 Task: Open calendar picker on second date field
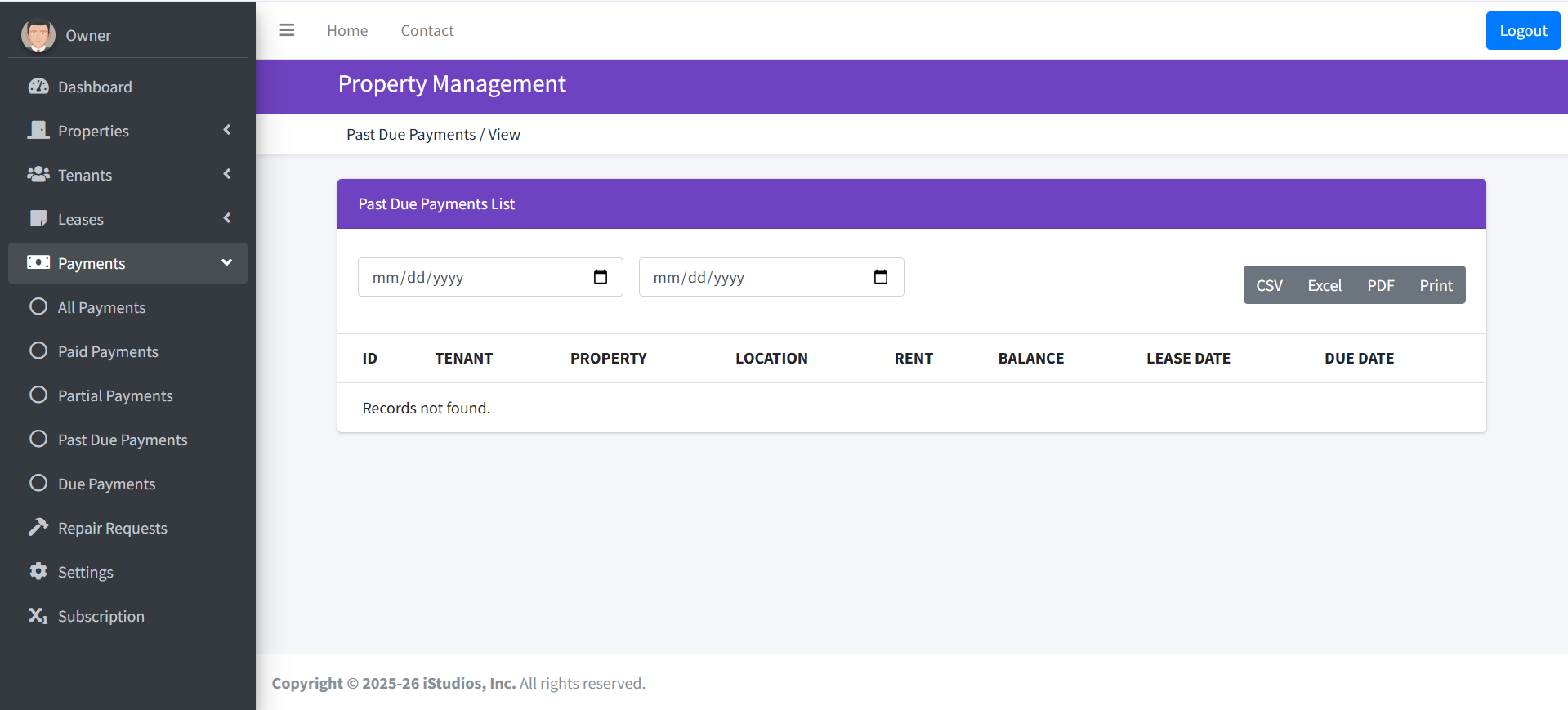pyautogui.click(x=881, y=277)
